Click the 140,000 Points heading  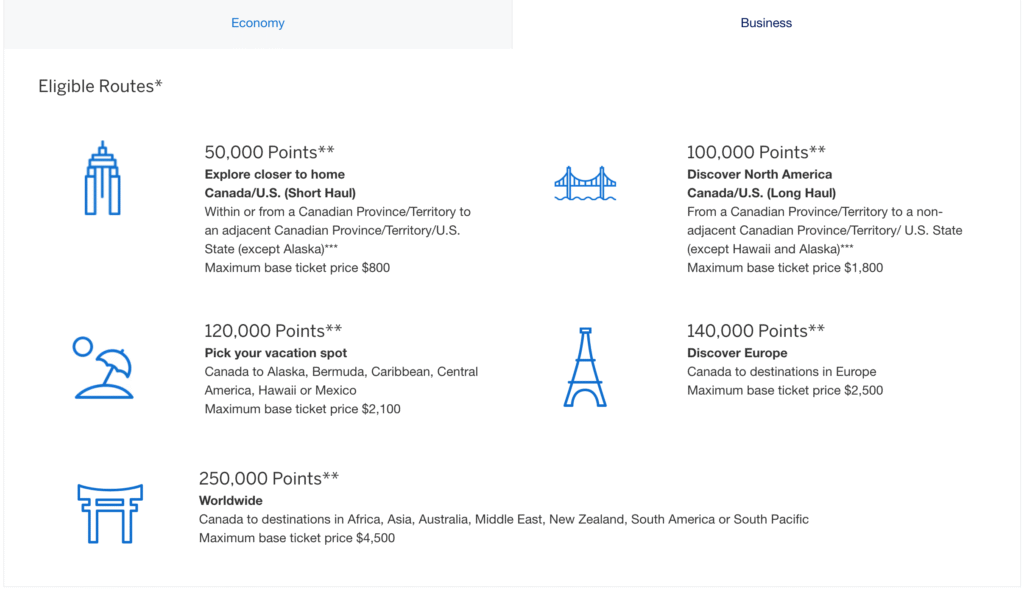pos(756,330)
